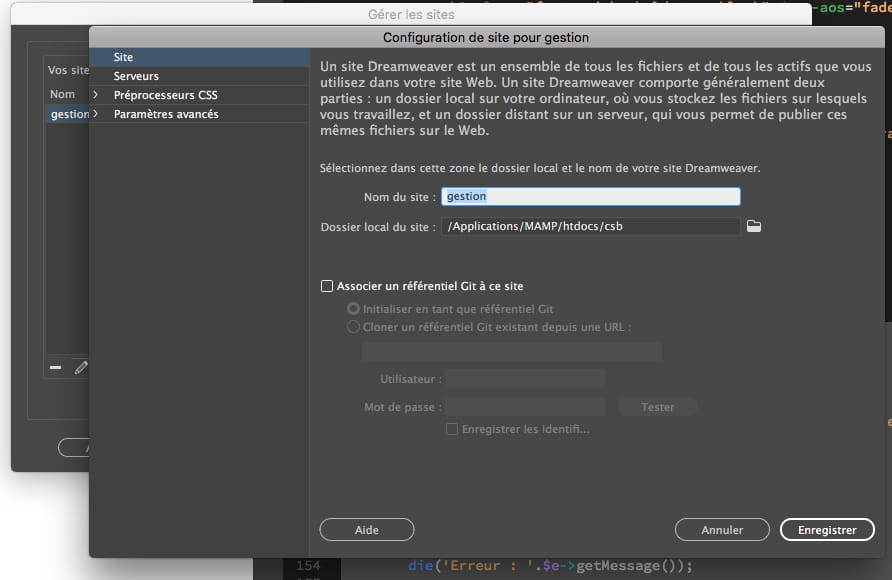Click the minus delete site icon
This screenshot has width=892, height=580.
pos(55,368)
